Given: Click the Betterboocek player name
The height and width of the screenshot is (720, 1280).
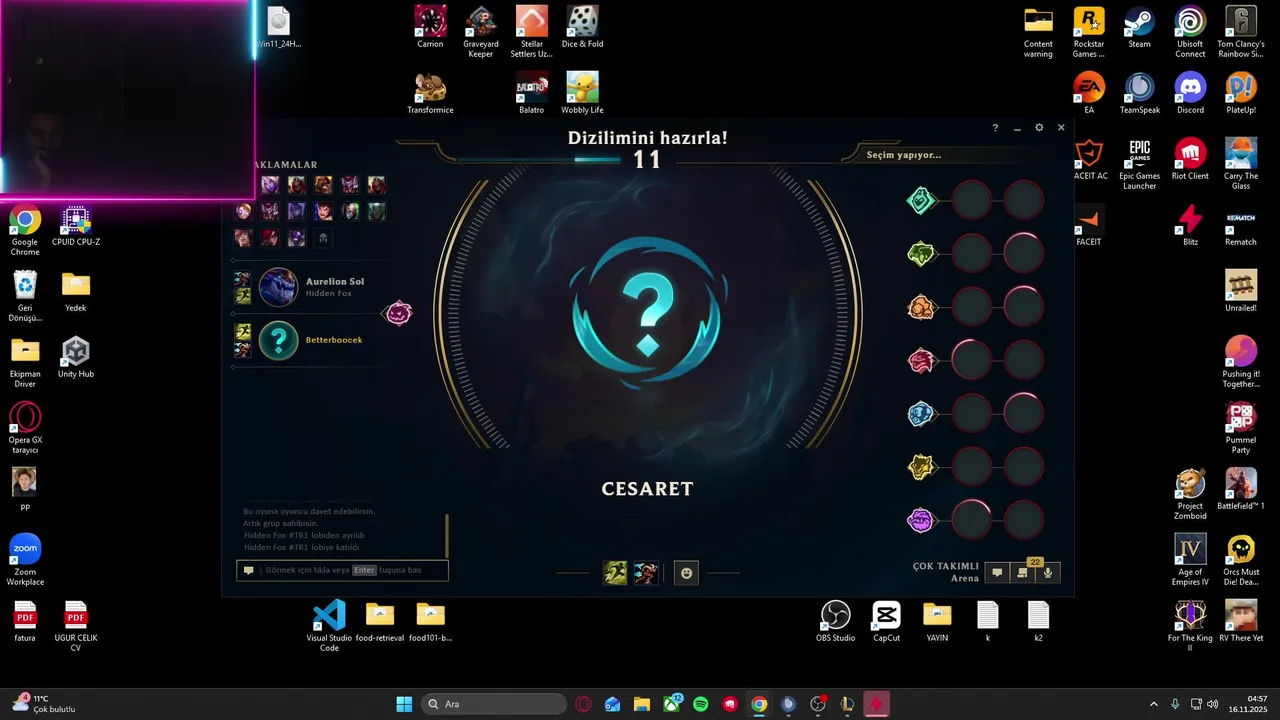Looking at the screenshot, I should [334, 340].
